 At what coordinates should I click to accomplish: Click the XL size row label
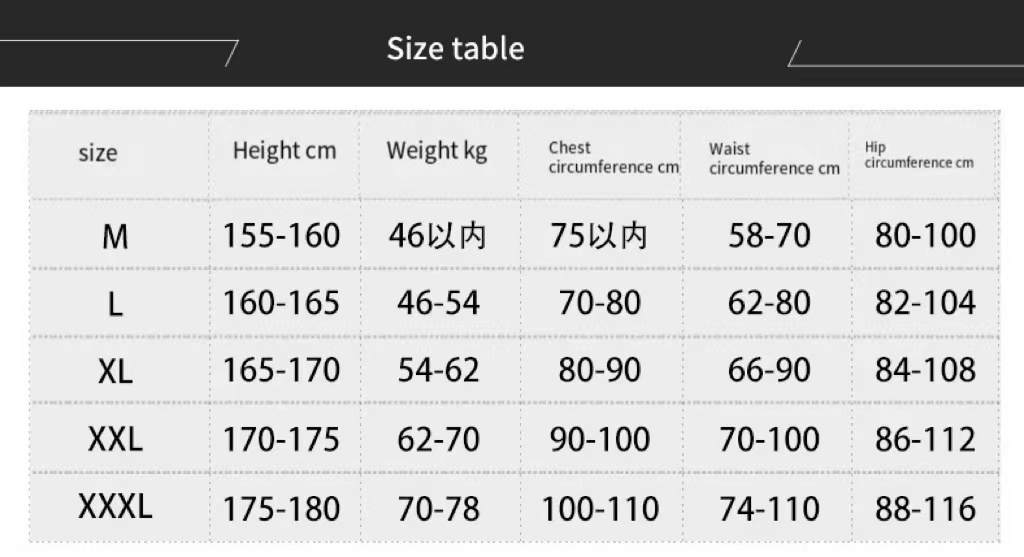[115, 372]
